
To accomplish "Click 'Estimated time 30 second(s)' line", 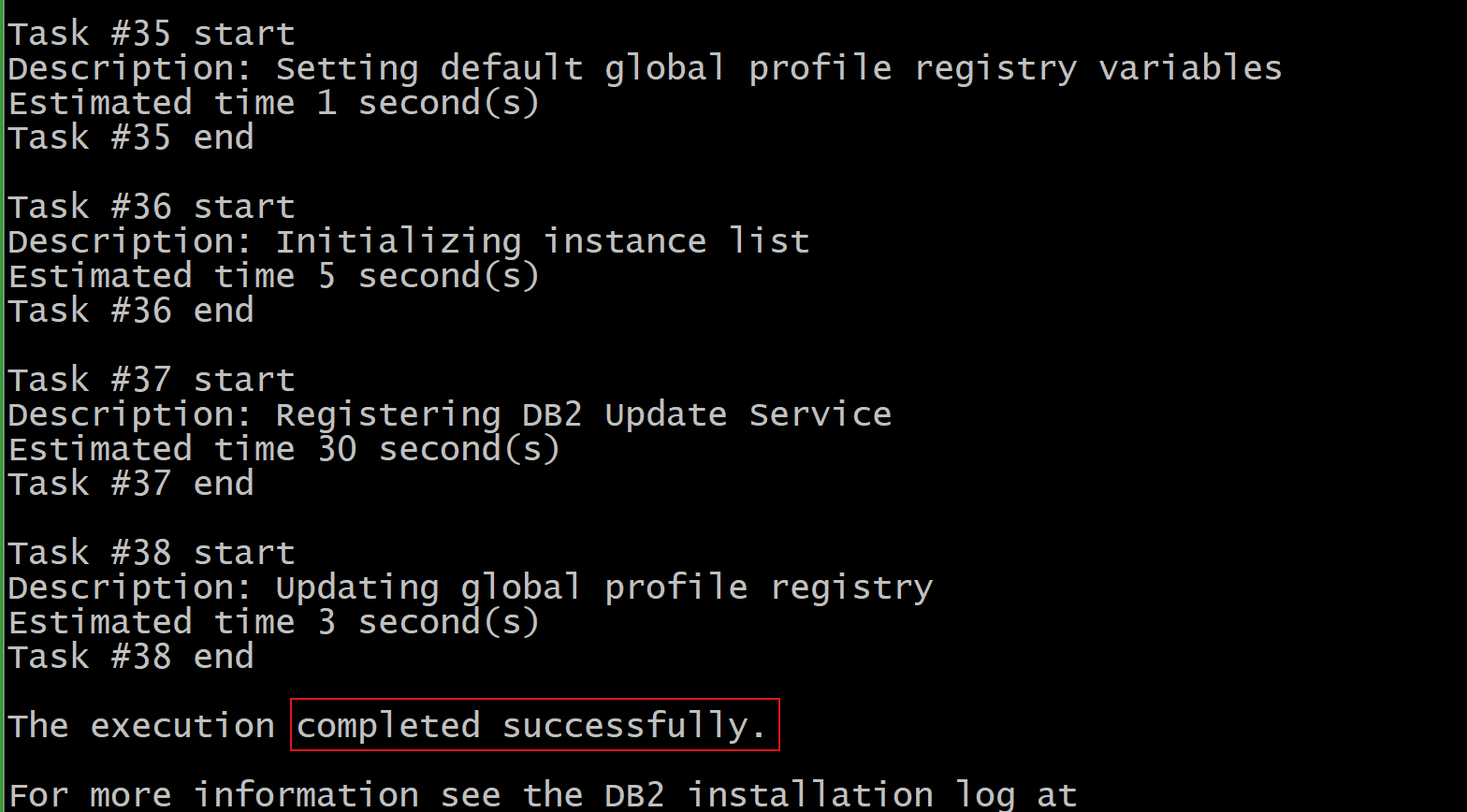I will click(x=284, y=449).
